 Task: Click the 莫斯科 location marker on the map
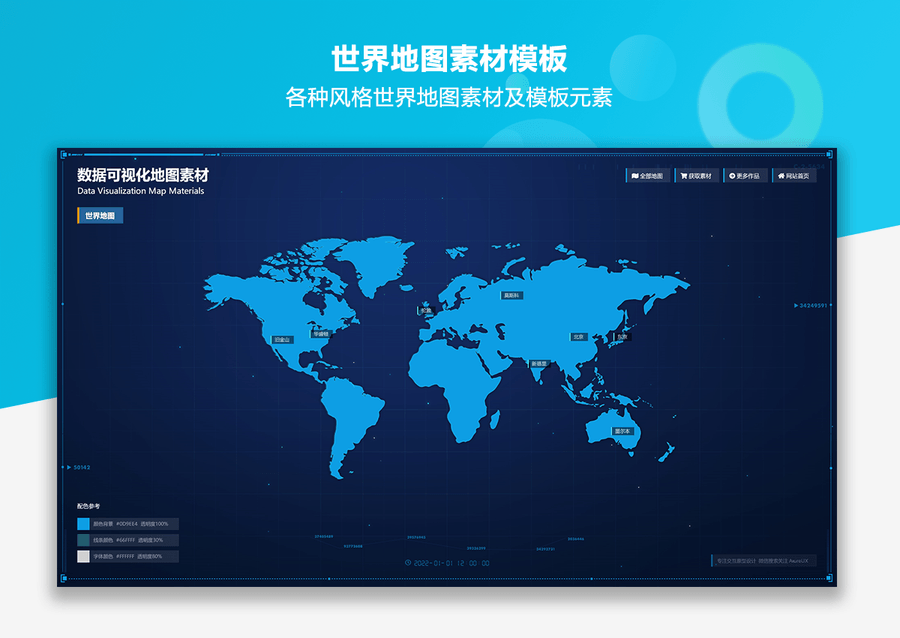[512, 296]
